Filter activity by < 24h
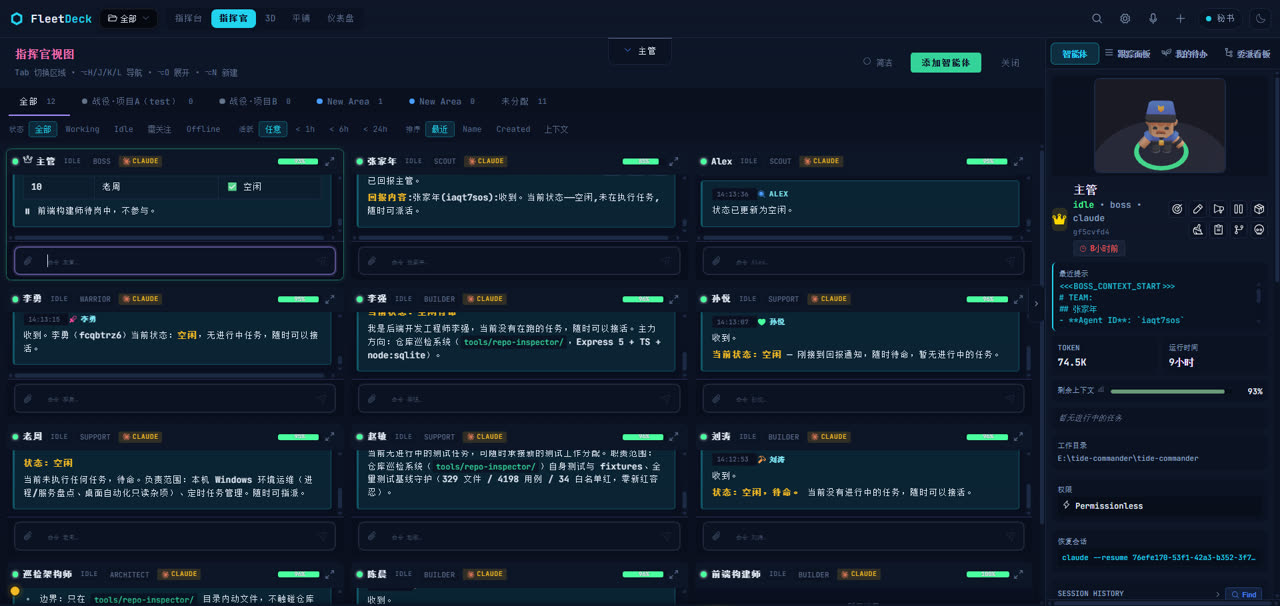The width and height of the screenshot is (1280, 606). point(375,129)
